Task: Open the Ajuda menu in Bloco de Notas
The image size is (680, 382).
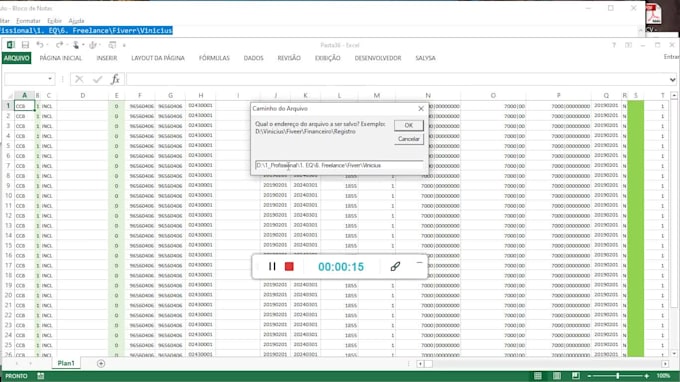Action: coord(76,21)
